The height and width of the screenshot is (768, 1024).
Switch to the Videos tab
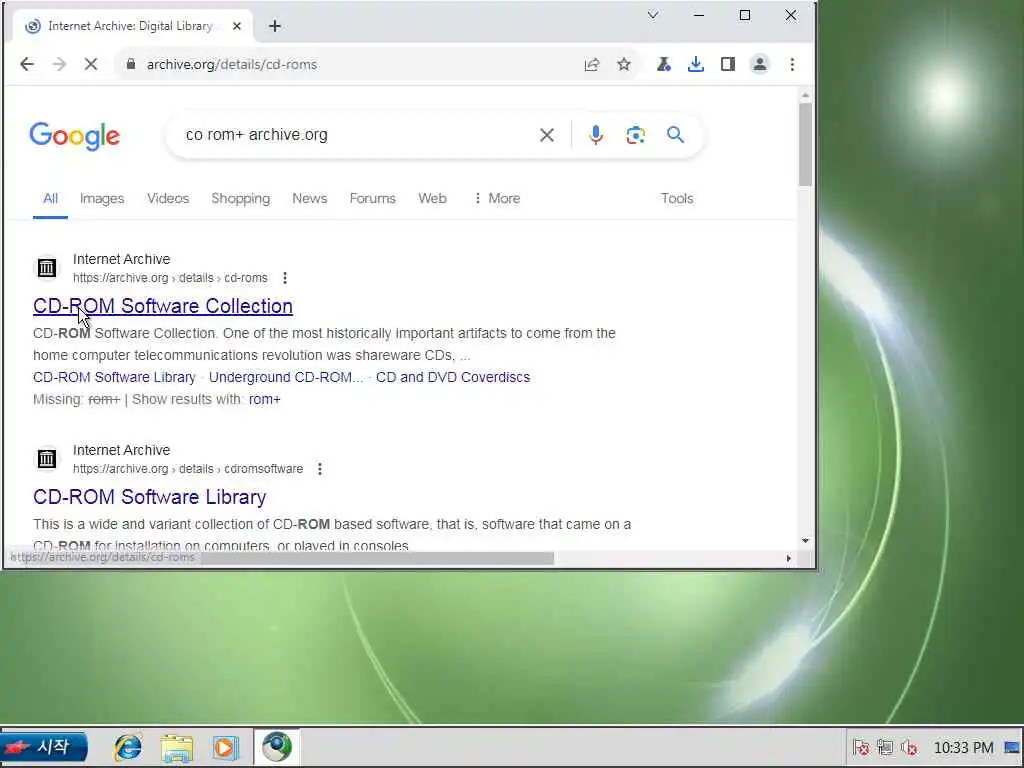[x=168, y=199]
